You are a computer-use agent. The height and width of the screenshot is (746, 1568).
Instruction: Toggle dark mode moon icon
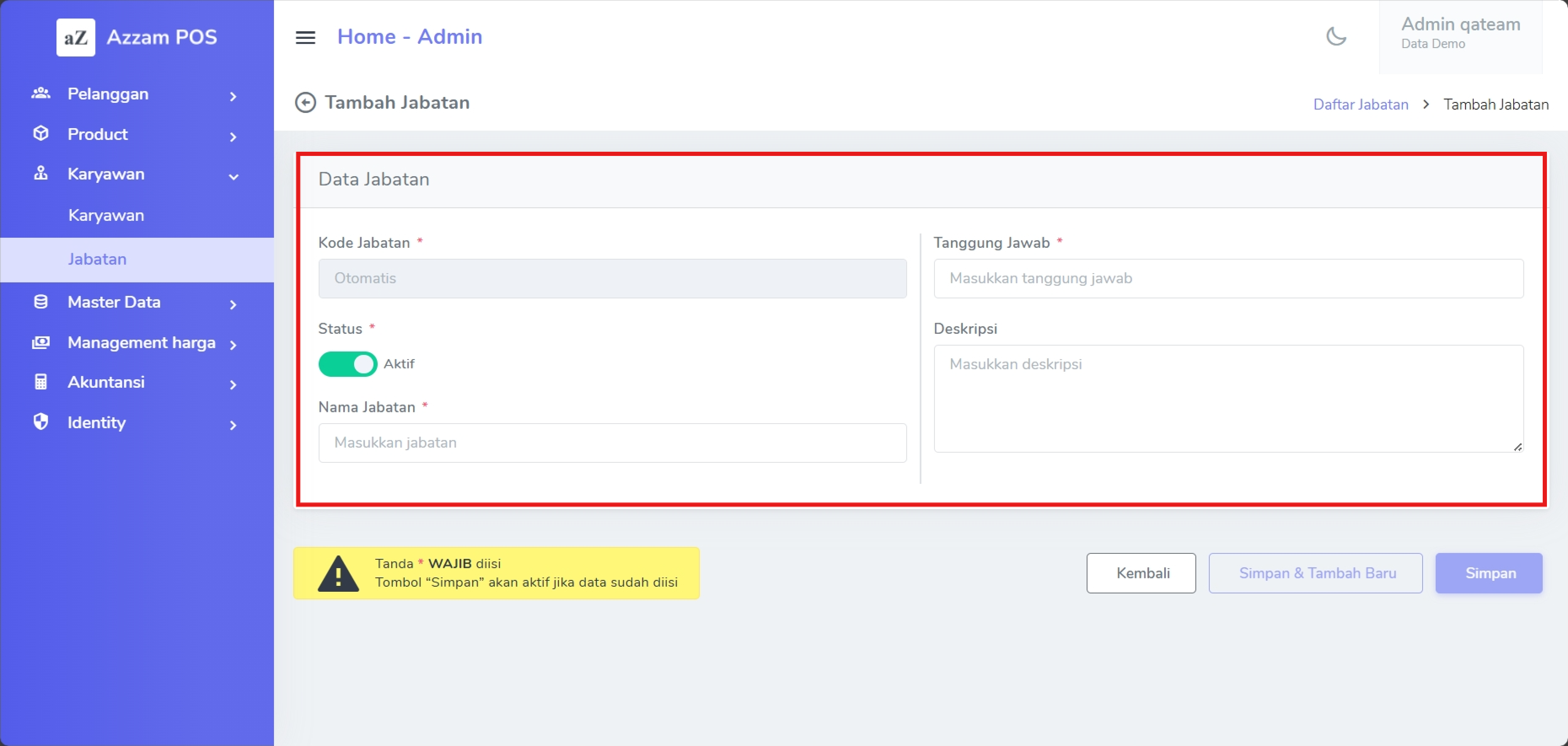pyautogui.click(x=1335, y=37)
